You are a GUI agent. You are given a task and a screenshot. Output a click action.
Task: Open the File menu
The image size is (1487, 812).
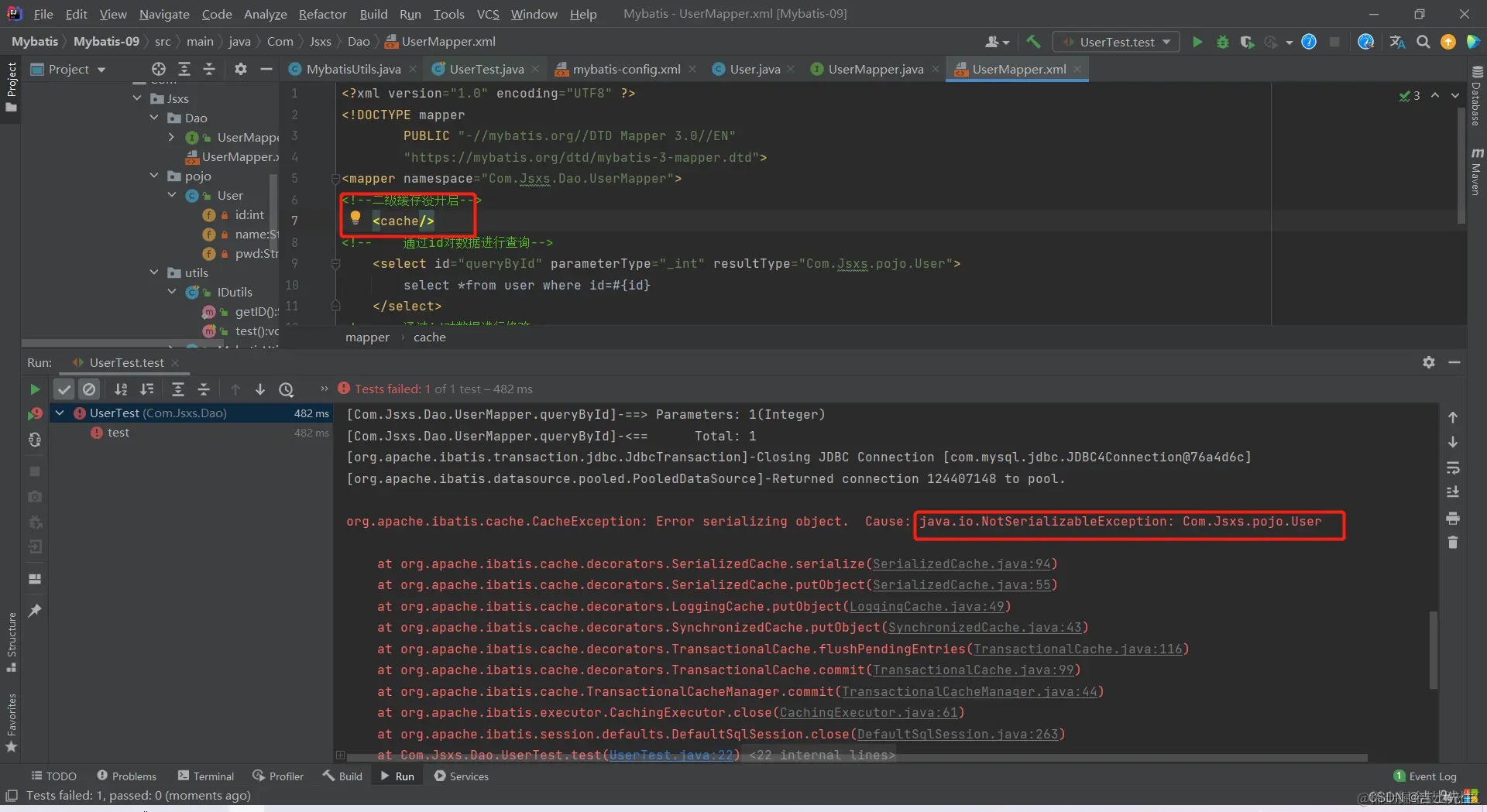coord(43,14)
